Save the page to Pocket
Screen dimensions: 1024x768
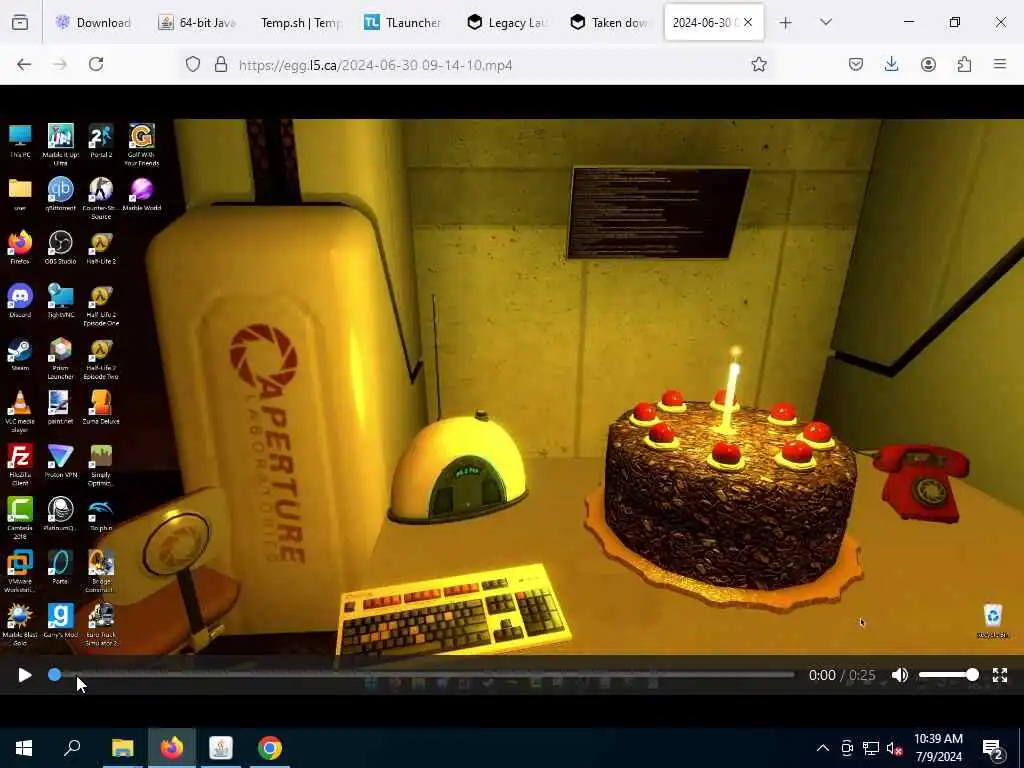[856, 64]
